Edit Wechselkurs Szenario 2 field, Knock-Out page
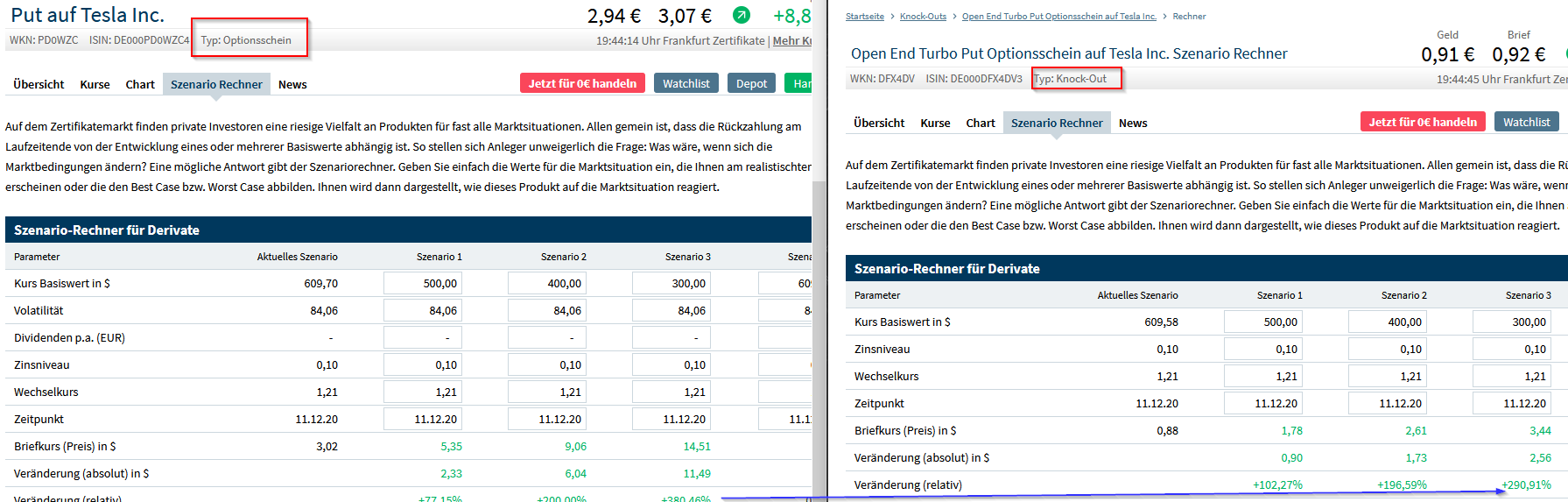This screenshot has width=1568, height=502. point(1387,376)
